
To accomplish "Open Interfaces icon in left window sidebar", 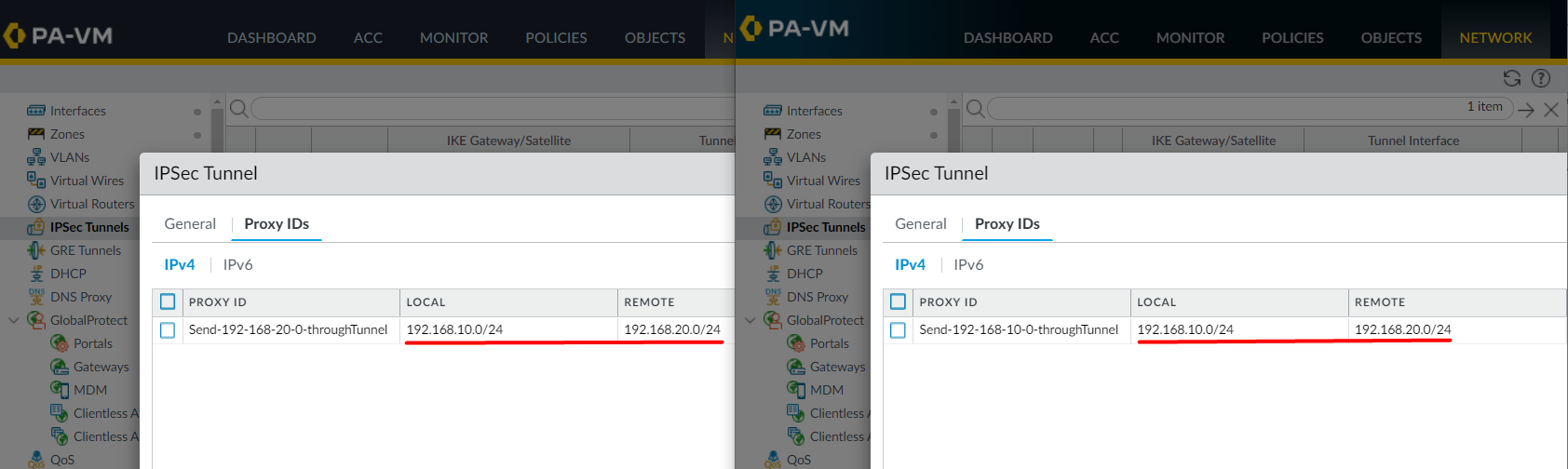I will coord(36,111).
